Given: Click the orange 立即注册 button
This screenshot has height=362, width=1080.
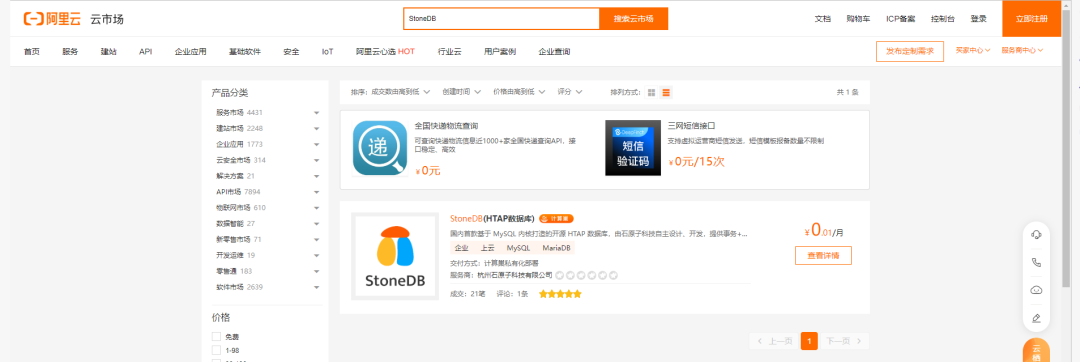Looking at the screenshot, I should coord(1031,19).
